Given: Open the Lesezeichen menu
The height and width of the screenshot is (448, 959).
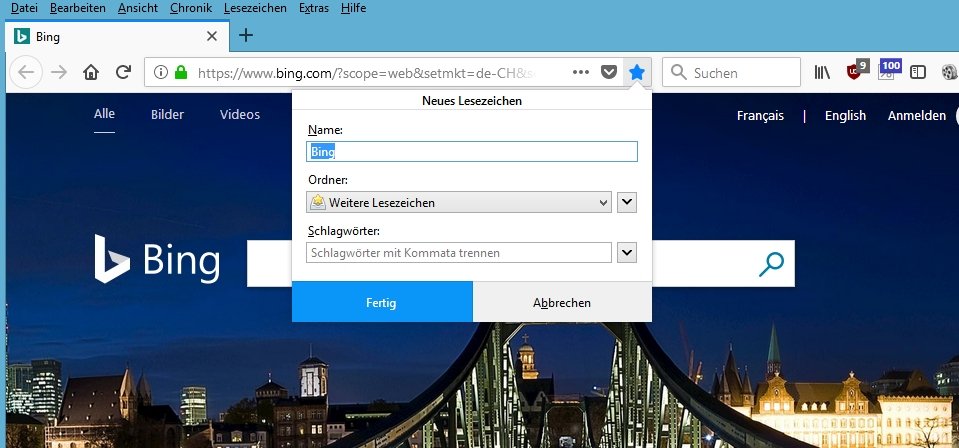Looking at the screenshot, I should [255, 8].
